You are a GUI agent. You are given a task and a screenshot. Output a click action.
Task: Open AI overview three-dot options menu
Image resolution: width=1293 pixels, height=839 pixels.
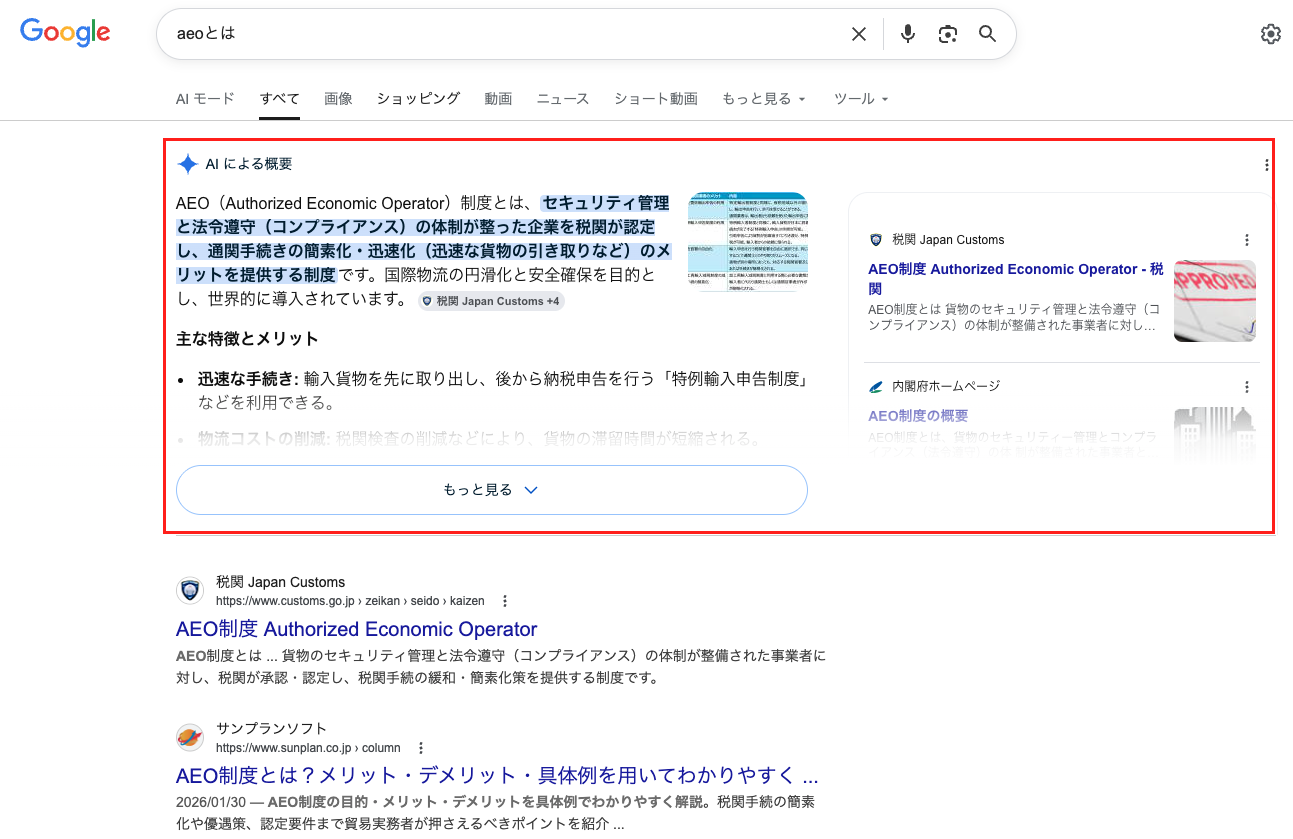pos(1267,165)
